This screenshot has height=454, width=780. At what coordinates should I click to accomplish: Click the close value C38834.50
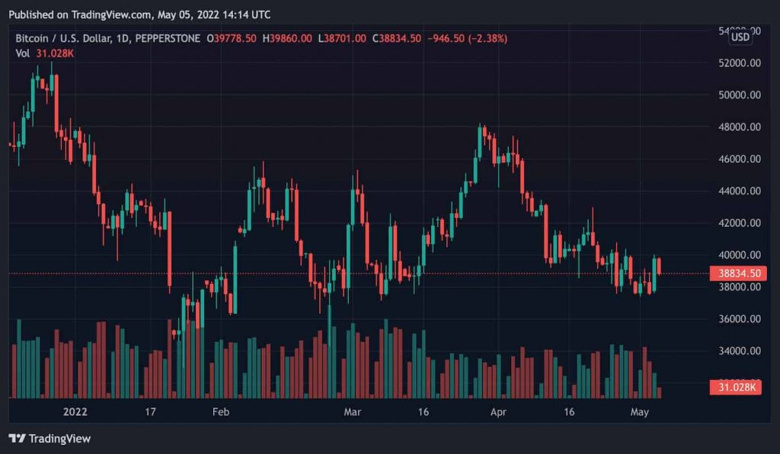[x=396, y=38]
